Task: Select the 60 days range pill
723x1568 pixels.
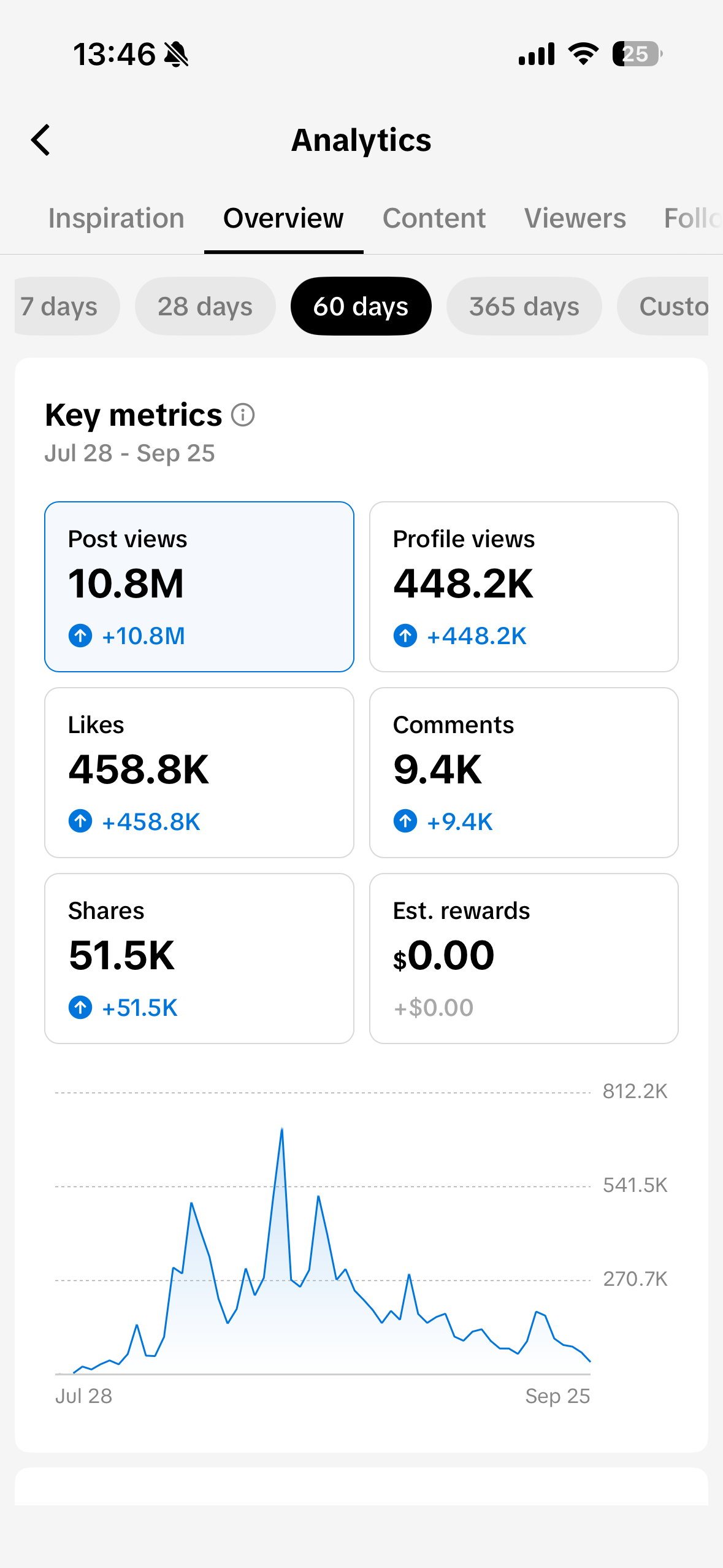Action: [x=361, y=306]
